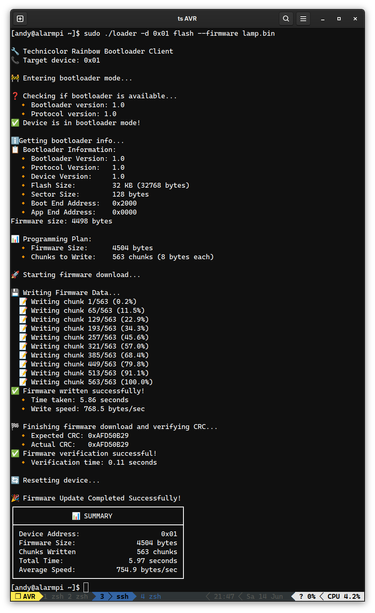Select the AVR session label in status bar
375x613 pixels.
coord(25,596)
